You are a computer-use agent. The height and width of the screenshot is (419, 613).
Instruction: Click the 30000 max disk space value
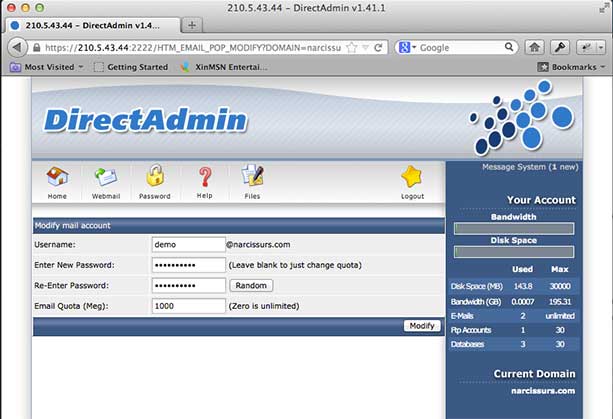coord(560,286)
